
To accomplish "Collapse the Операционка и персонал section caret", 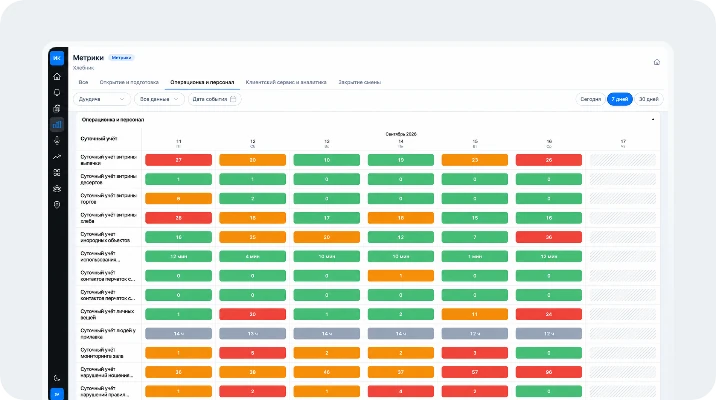I will pyautogui.click(x=653, y=120).
